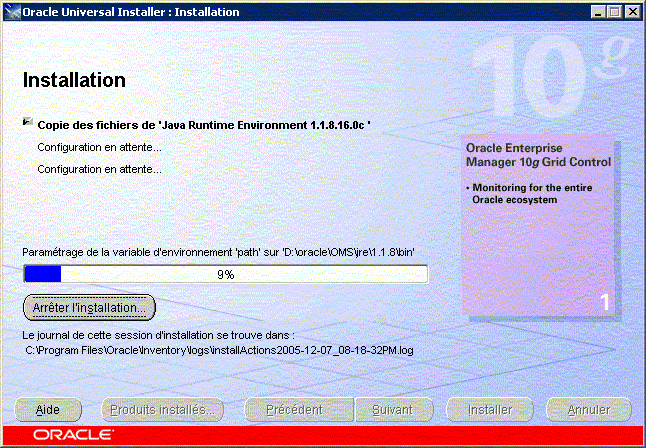Go back with the Précédent button
This screenshot has height=448, width=646.
click(297, 410)
